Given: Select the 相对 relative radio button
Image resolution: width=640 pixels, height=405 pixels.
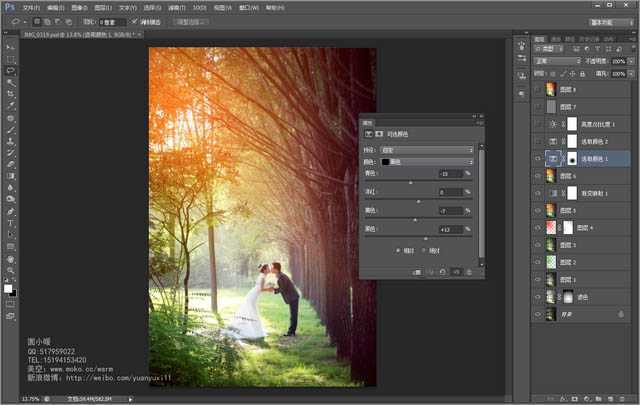Looking at the screenshot, I should coord(398,251).
